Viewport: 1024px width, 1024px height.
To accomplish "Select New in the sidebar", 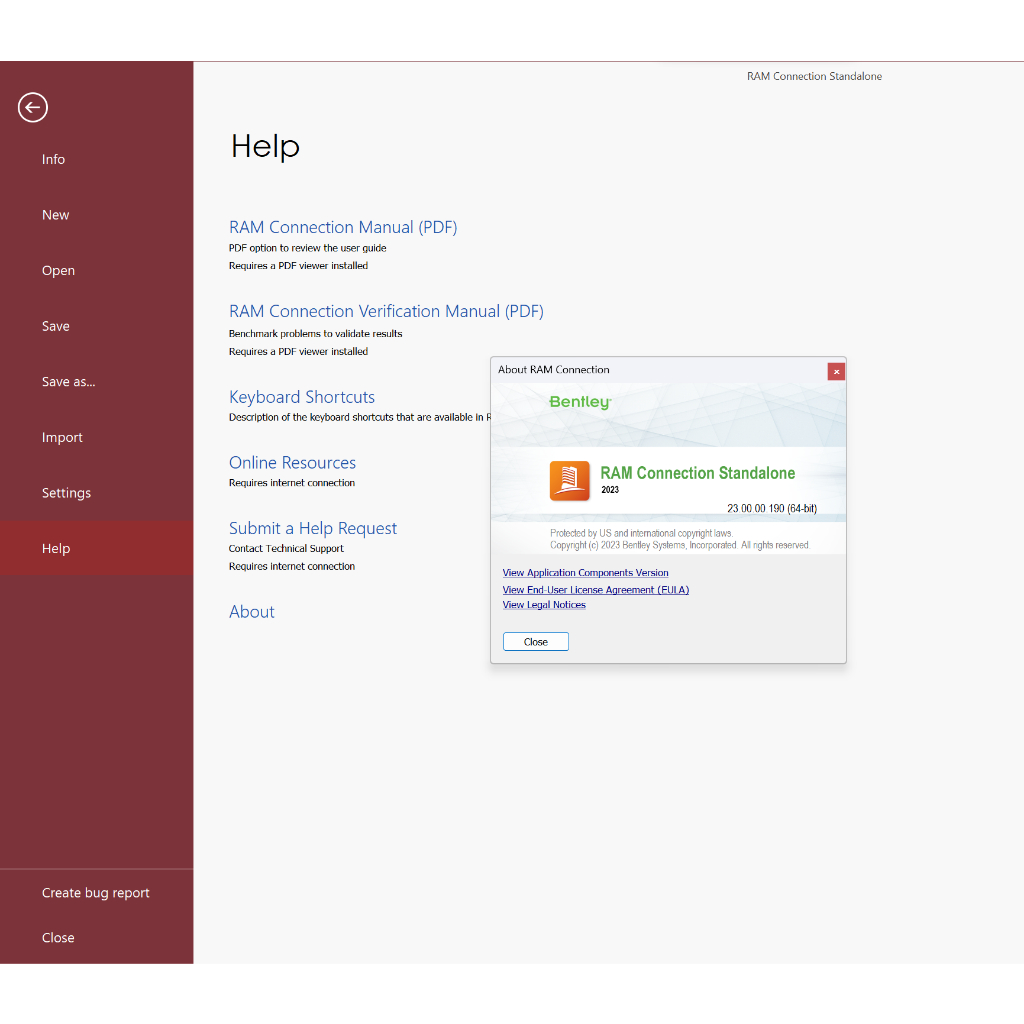I will pos(56,215).
